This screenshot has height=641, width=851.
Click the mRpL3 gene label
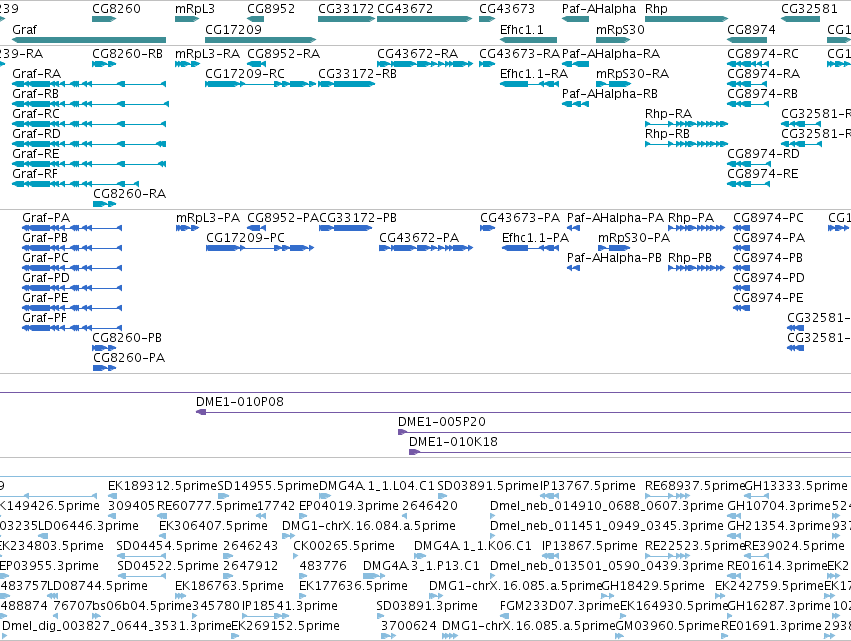click(x=195, y=9)
